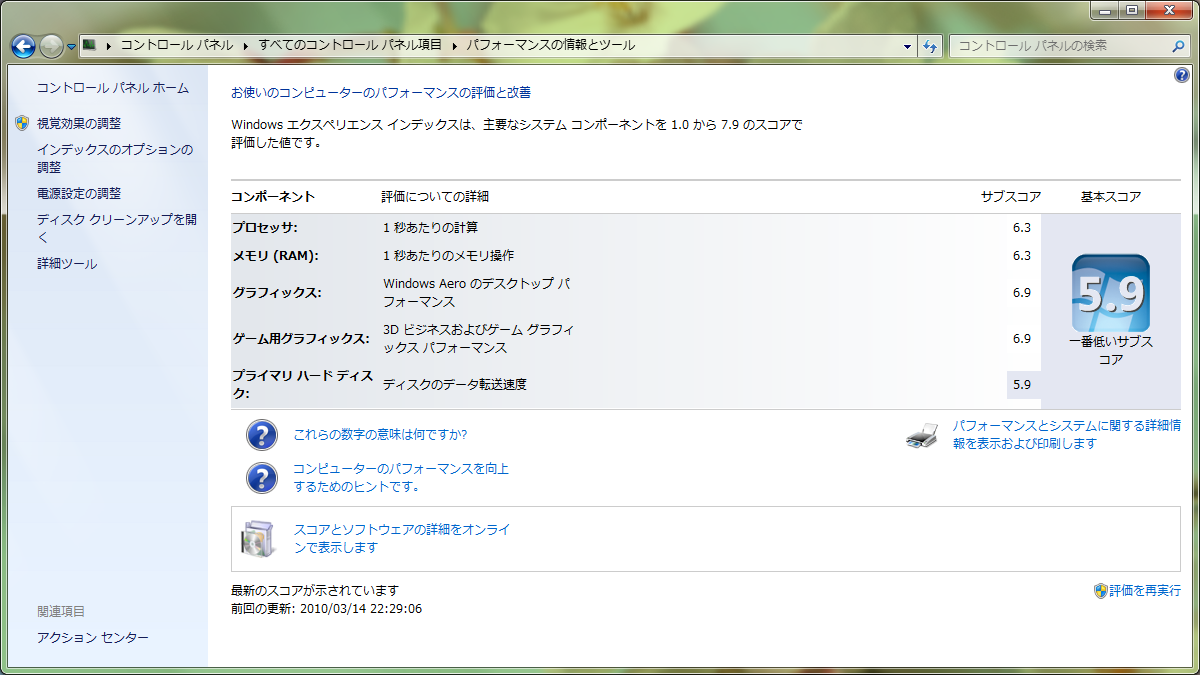The width and height of the screenshot is (1200, 675).
Task: Expand the arrow after すべてのコントロール パネル項目
Action: 455,45
